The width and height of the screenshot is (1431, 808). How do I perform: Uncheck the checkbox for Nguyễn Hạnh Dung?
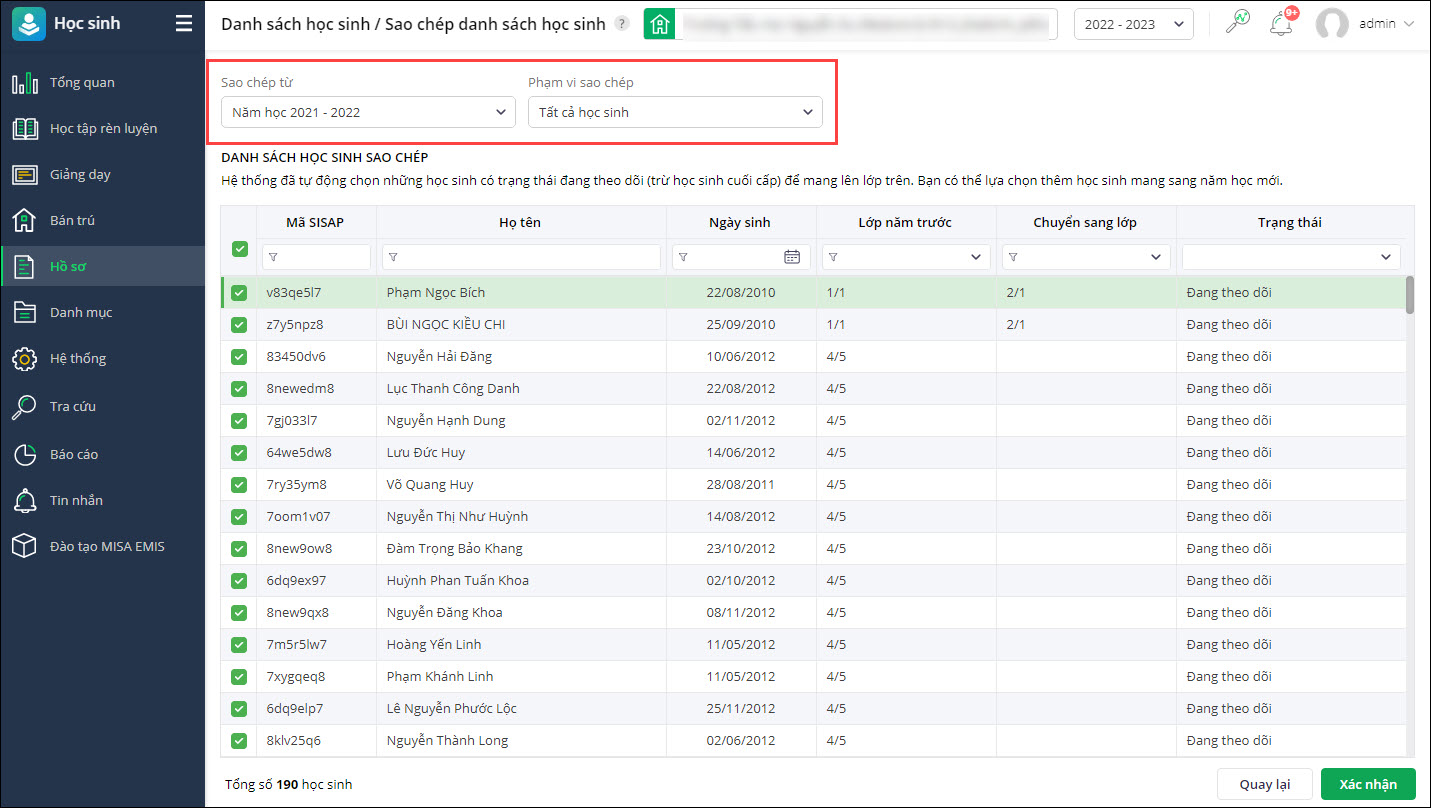pos(239,421)
